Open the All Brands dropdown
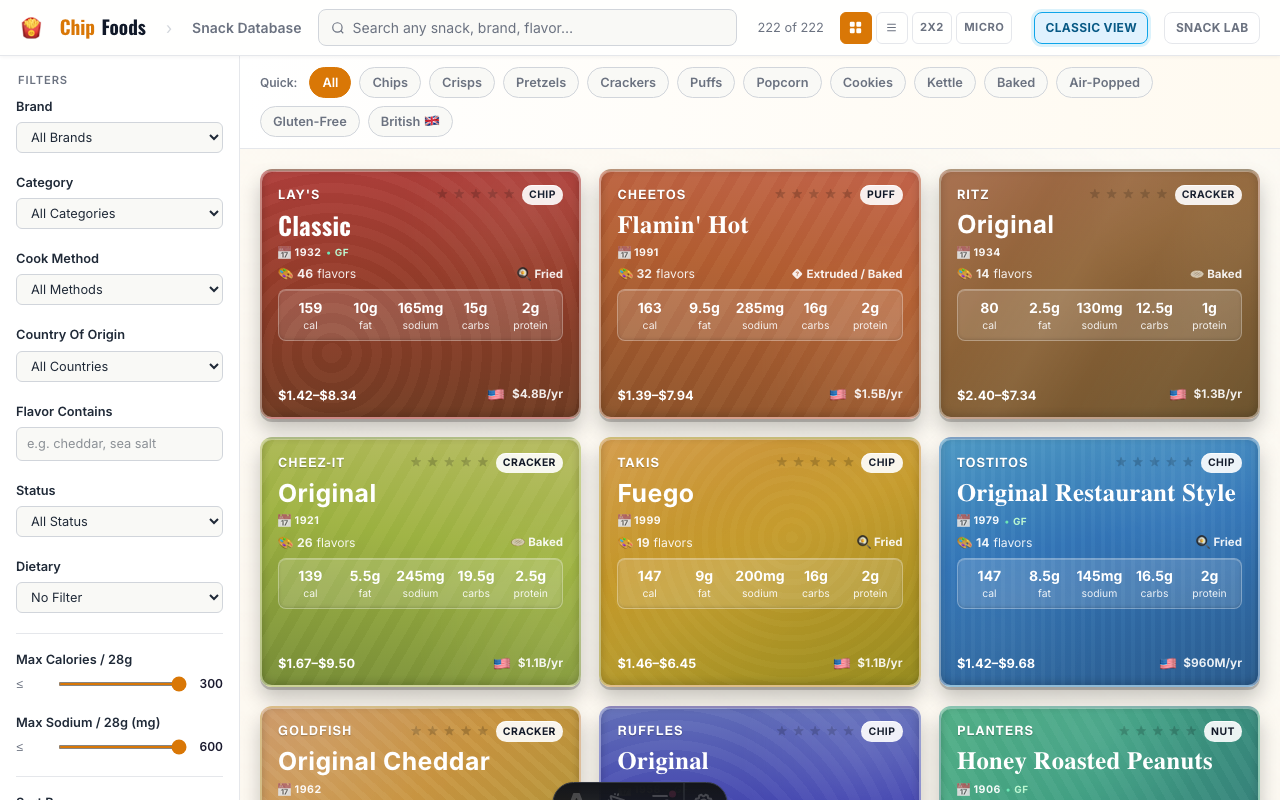1280x800 pixels. (119, 137)
